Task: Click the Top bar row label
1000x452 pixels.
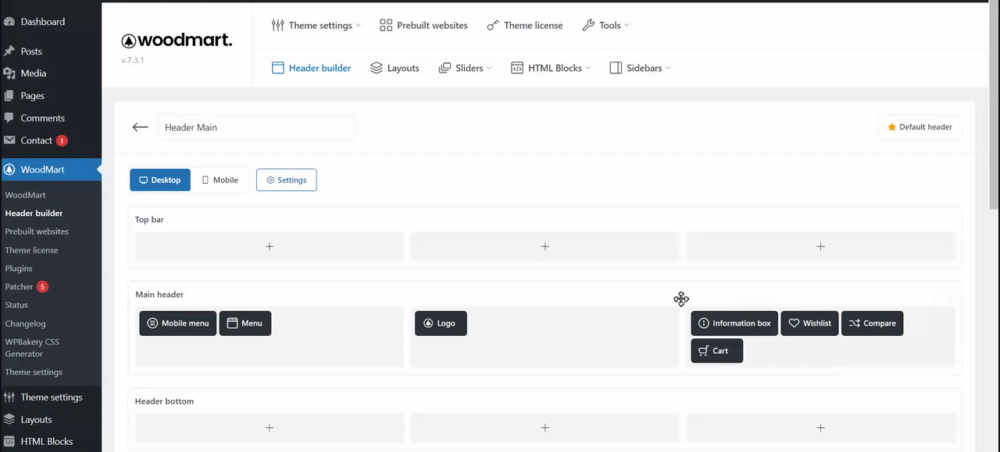Action: pyautogui.click(x=150, y=219)
